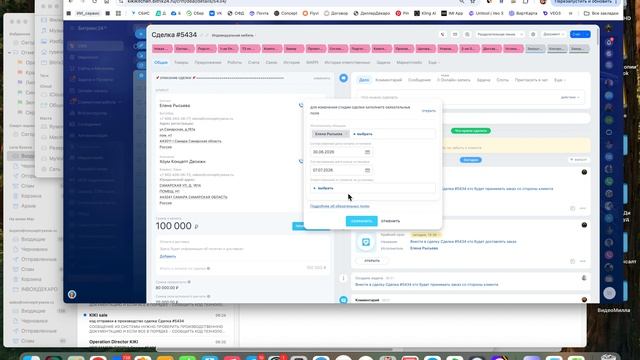Expand the Ещё menu in the activity tabs
The height and width of the screenshot is (360, 640).
point(559,80)
